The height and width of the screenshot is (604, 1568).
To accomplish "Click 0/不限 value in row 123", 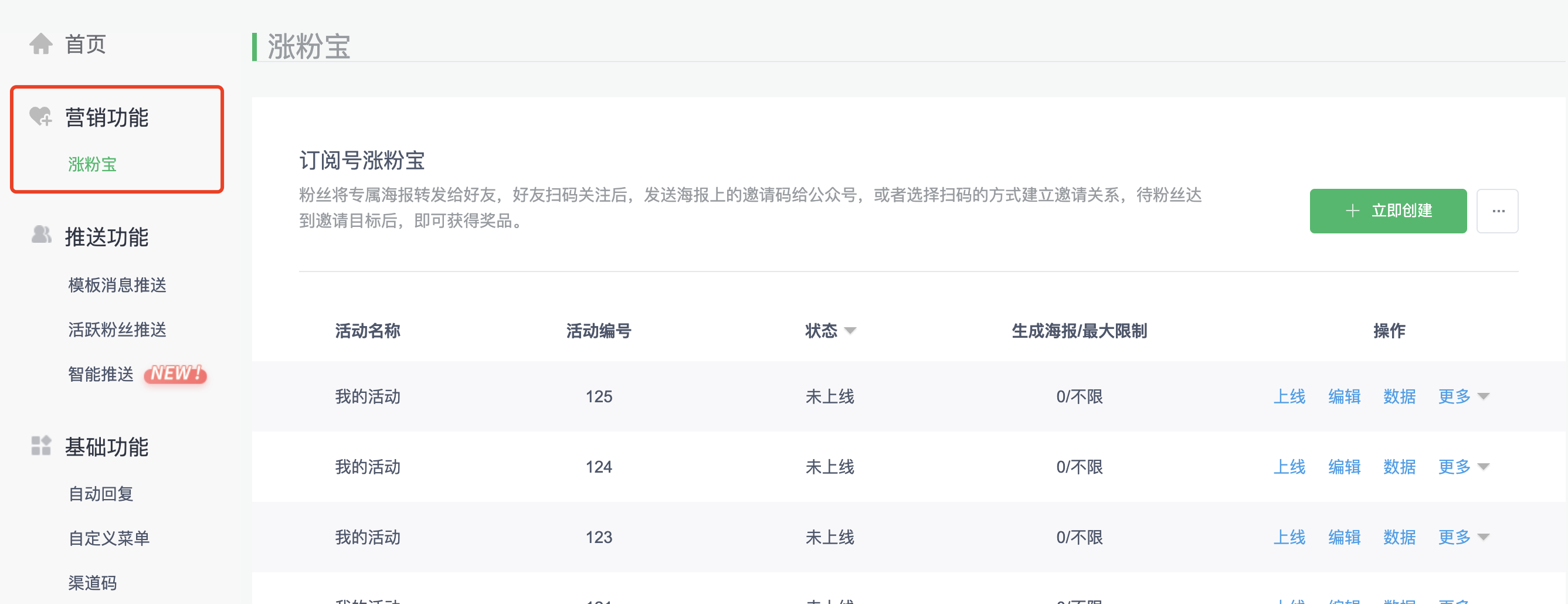I will pos(1079,537).
